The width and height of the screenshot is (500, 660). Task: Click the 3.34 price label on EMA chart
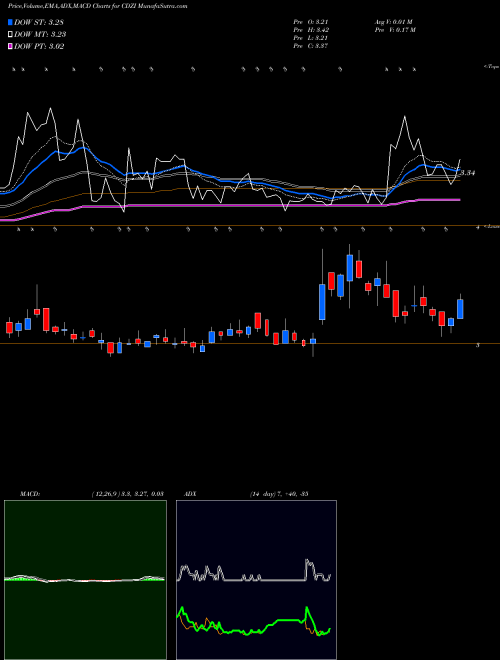pos(468,173)
